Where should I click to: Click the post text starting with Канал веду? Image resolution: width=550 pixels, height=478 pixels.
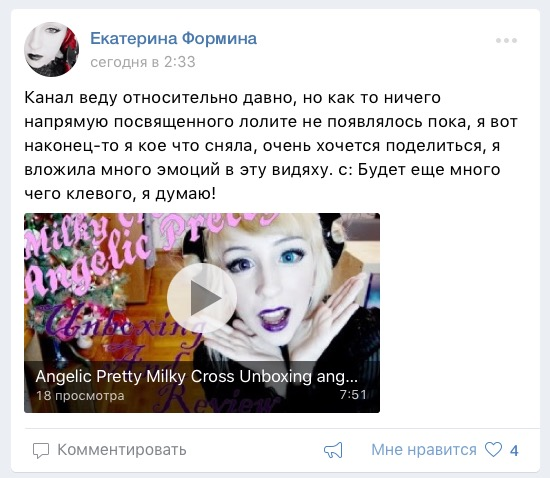(270, 145)
